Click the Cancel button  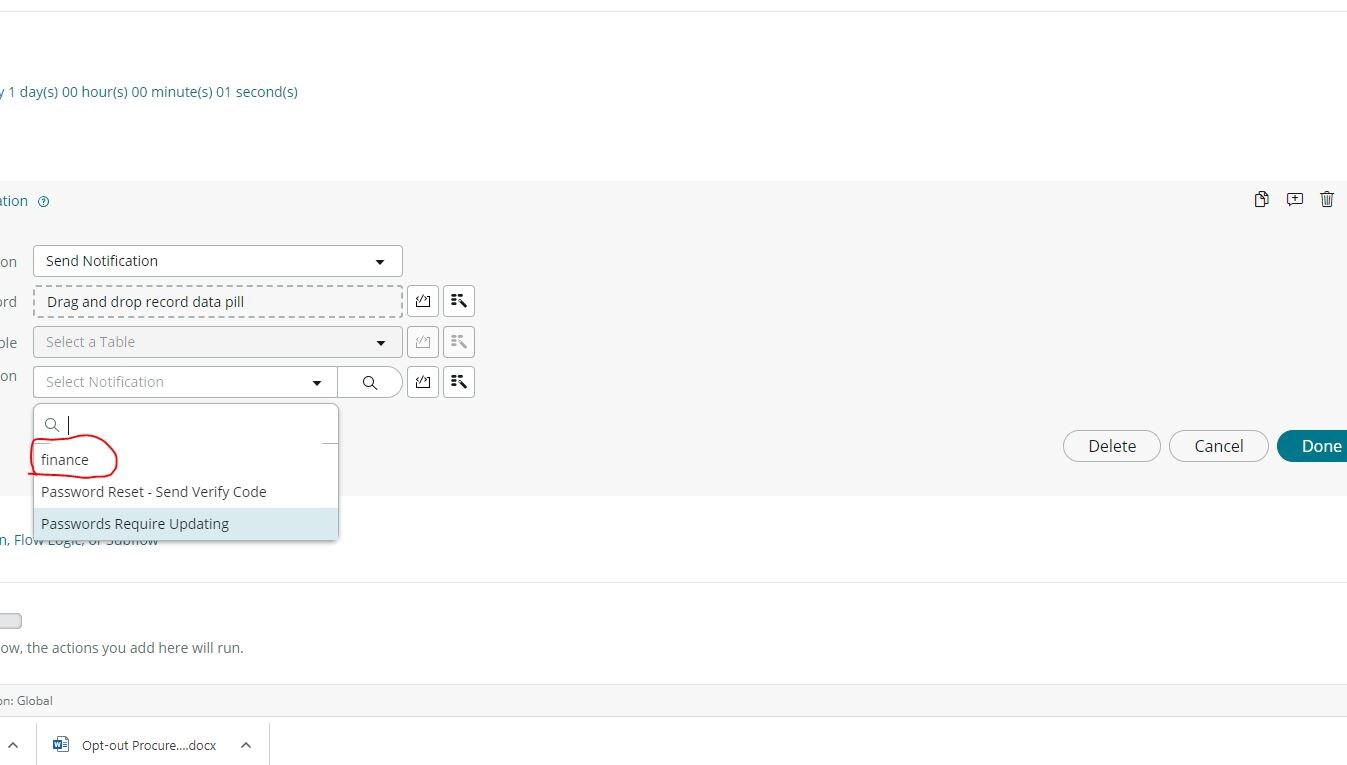pyautogui.click(x=1219, y=446)
